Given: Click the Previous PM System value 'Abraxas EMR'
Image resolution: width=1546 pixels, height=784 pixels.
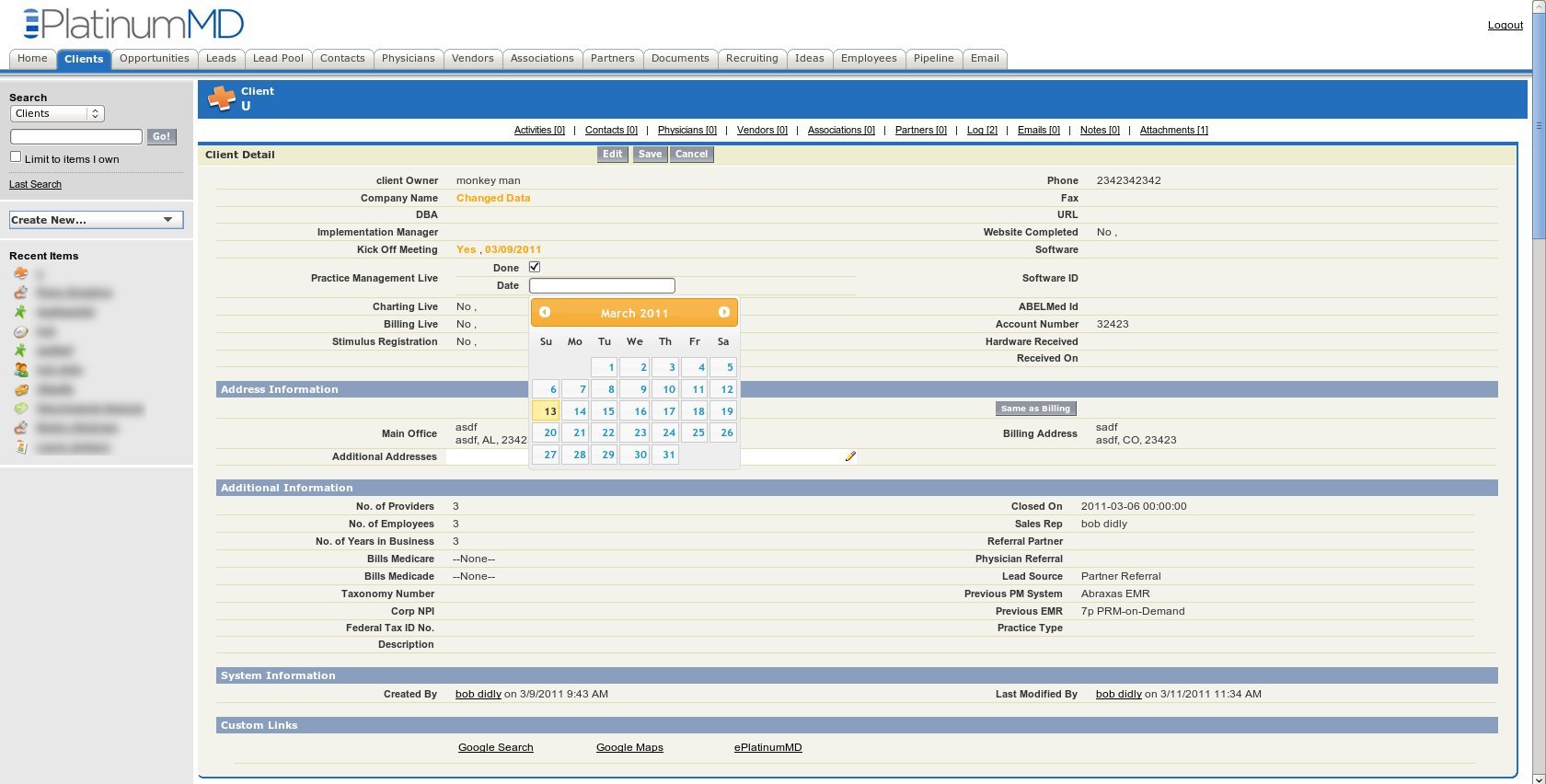Looking at the screenshot, I should click(1115, 594).
